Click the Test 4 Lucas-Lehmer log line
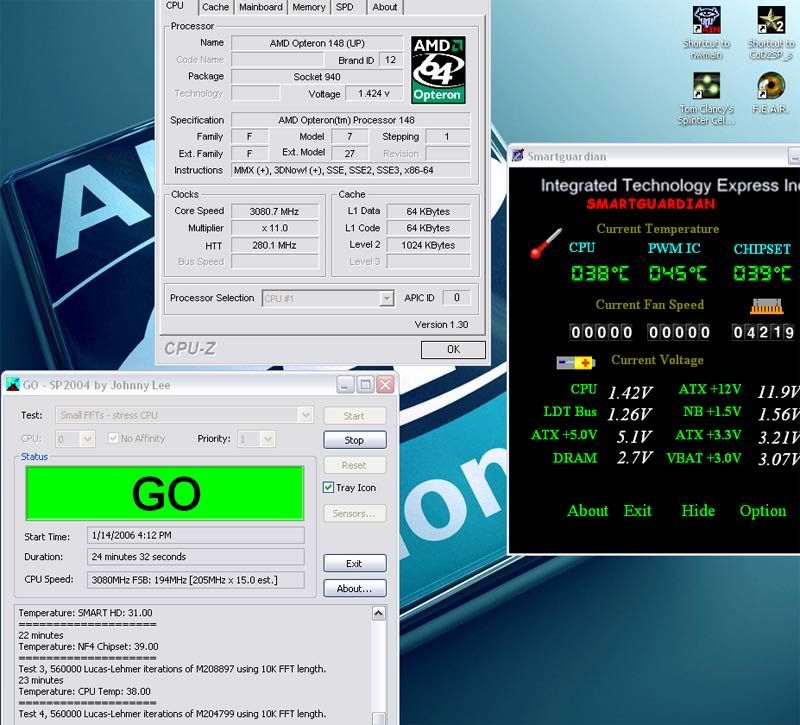 [x=172, y=714]
